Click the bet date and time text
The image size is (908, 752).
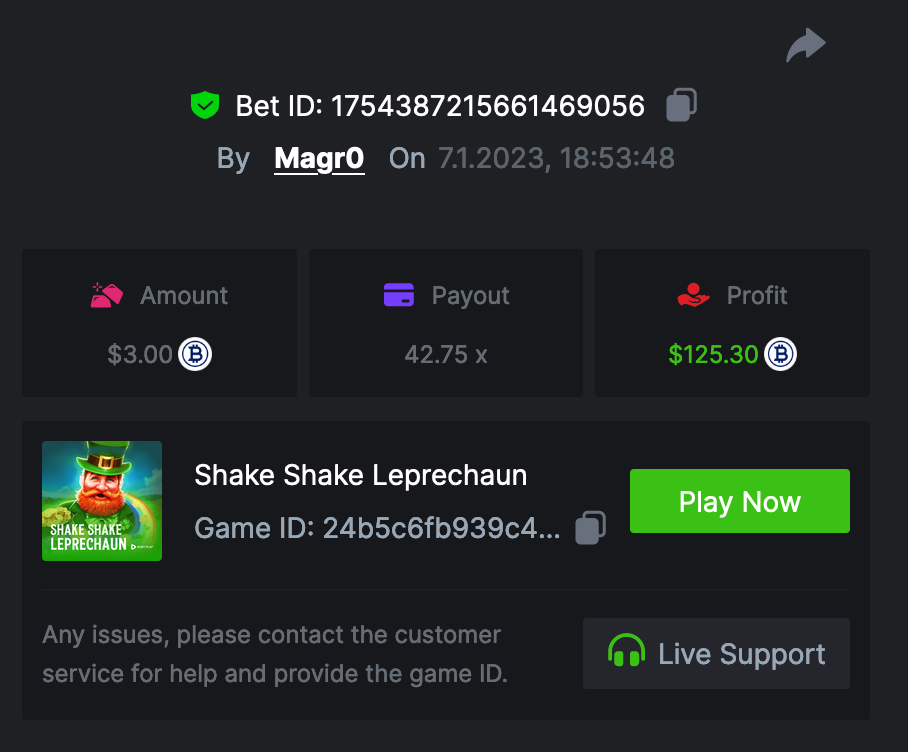point(556,158)
